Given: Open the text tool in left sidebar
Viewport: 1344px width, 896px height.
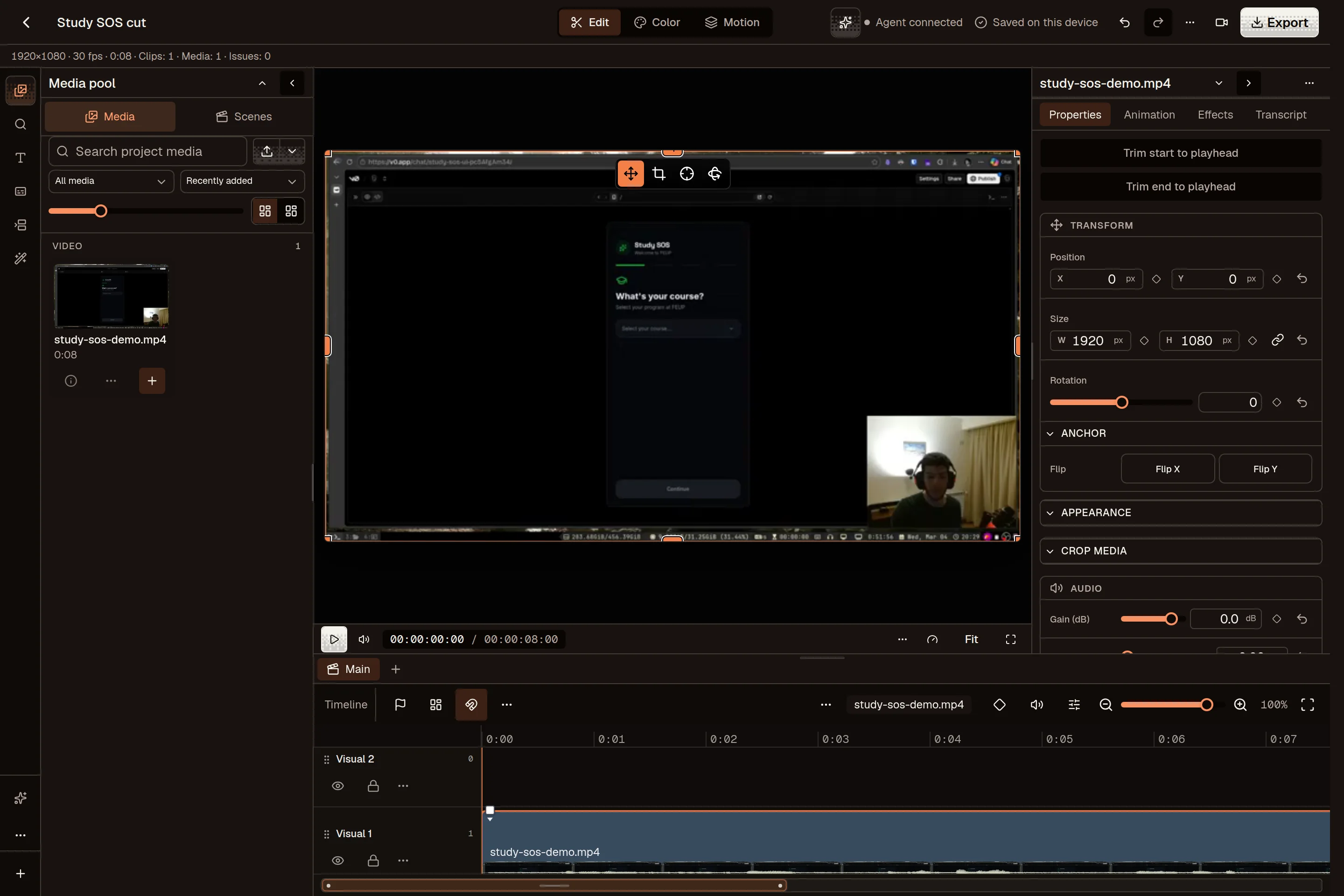Looking at the screenshot, I should coord(21,158).
